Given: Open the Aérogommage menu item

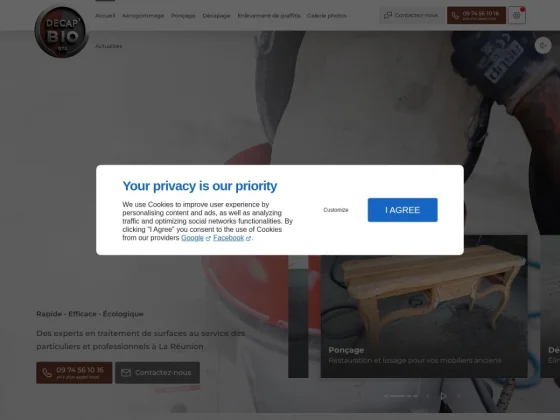Looking at the screenshot, I should 143,16.
